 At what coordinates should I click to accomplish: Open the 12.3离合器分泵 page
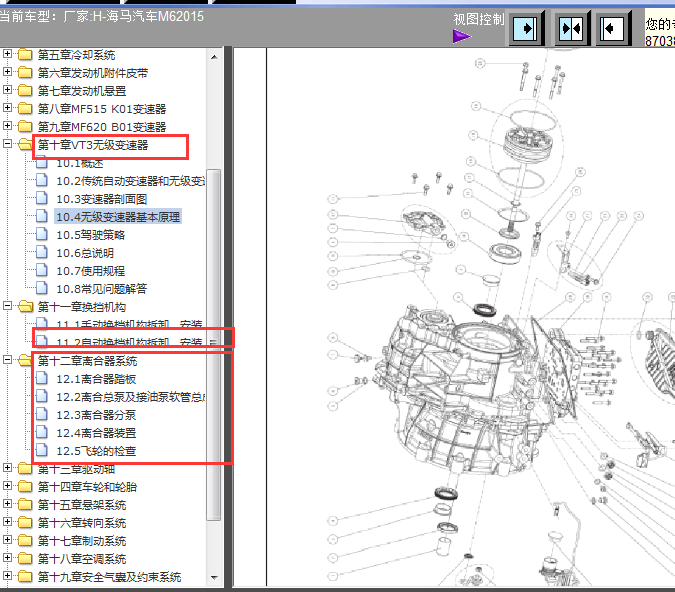point(96,415)
